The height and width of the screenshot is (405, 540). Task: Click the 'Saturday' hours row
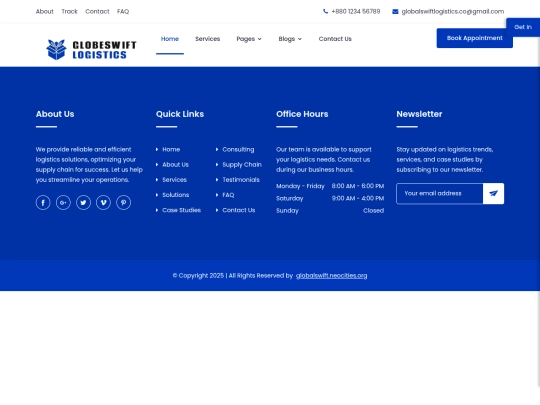330,198
